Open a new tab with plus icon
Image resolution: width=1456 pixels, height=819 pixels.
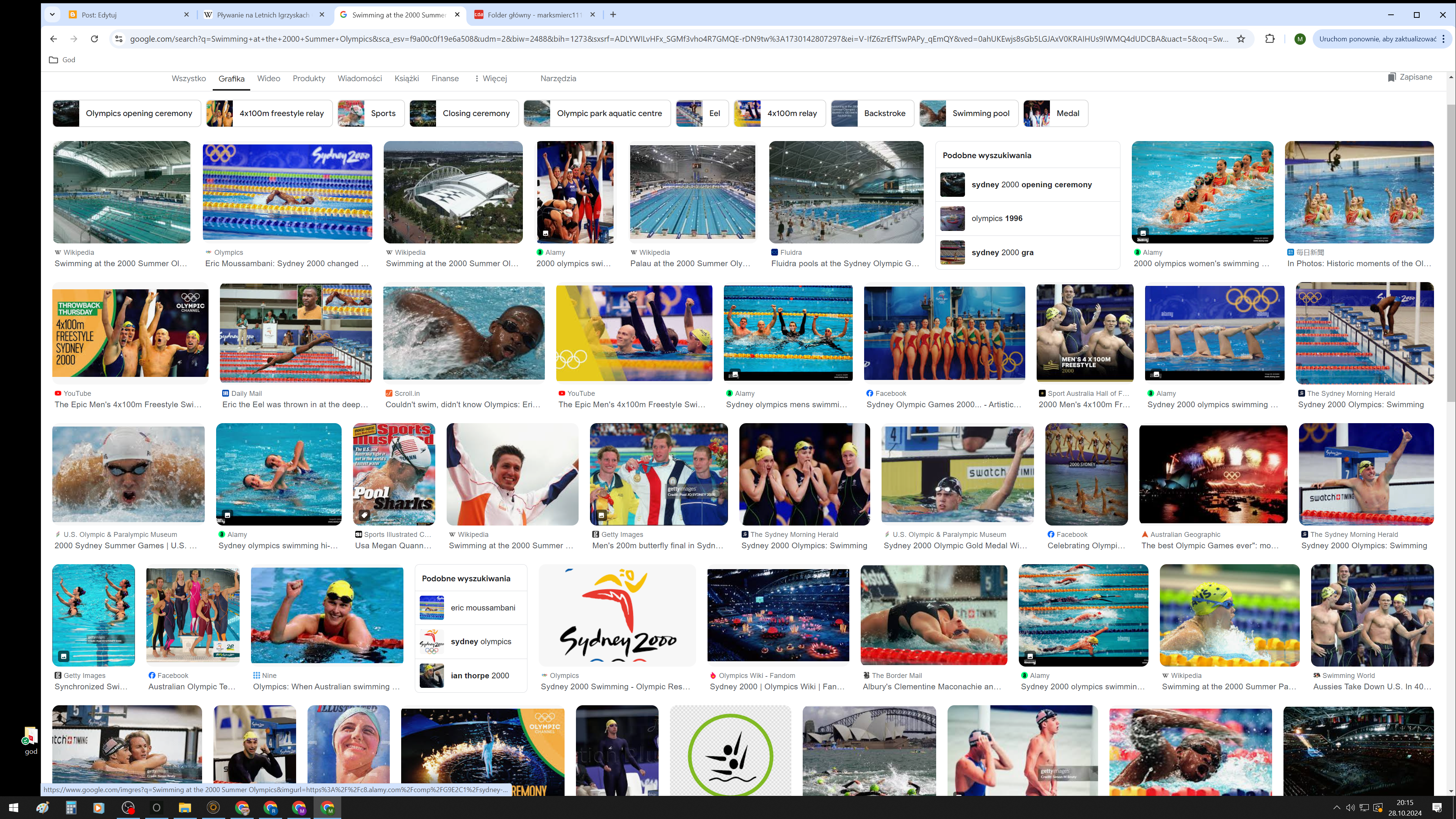(613, 15)
